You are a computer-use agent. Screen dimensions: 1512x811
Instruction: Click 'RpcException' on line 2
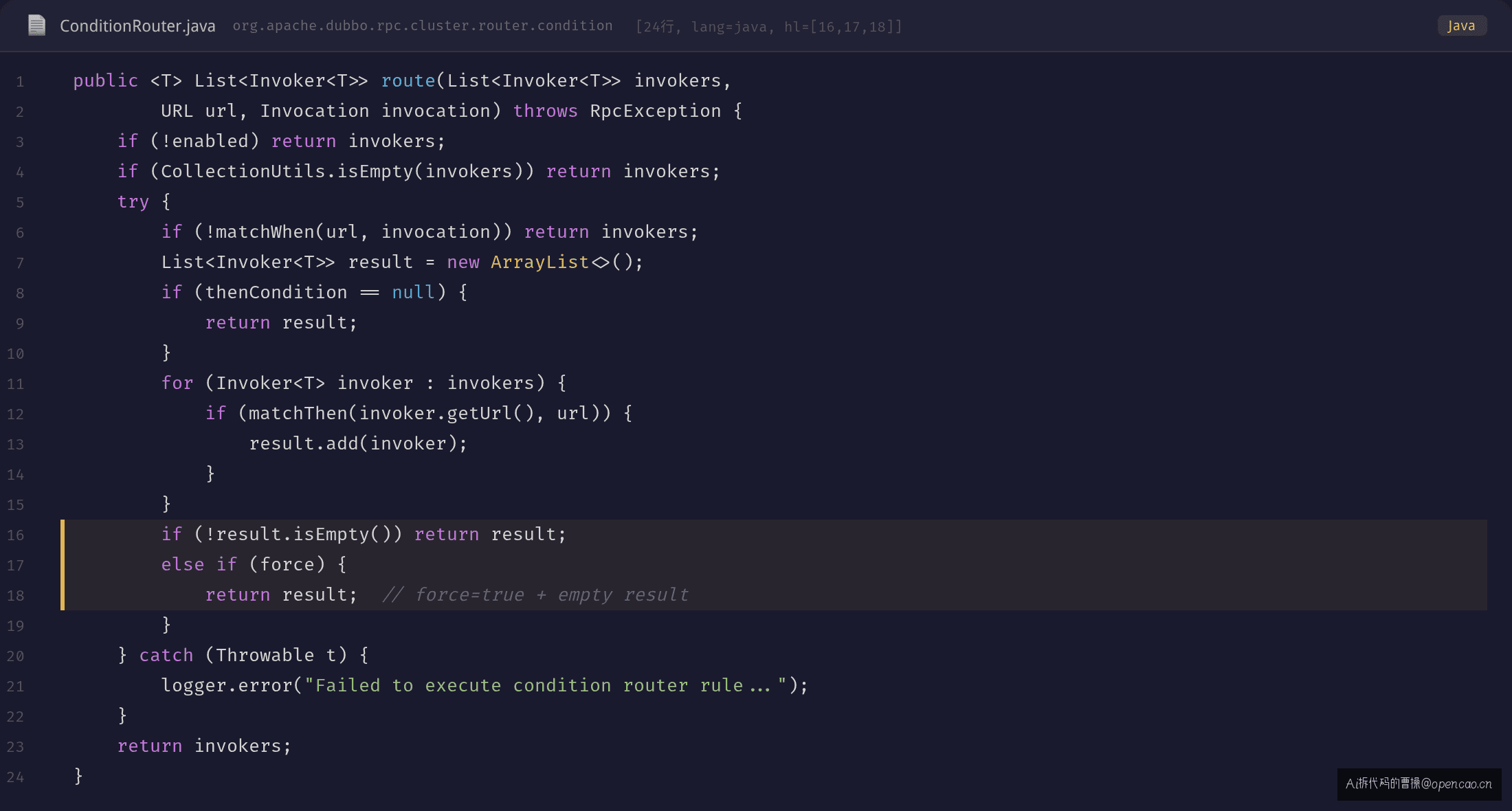[x=656, y=111]
